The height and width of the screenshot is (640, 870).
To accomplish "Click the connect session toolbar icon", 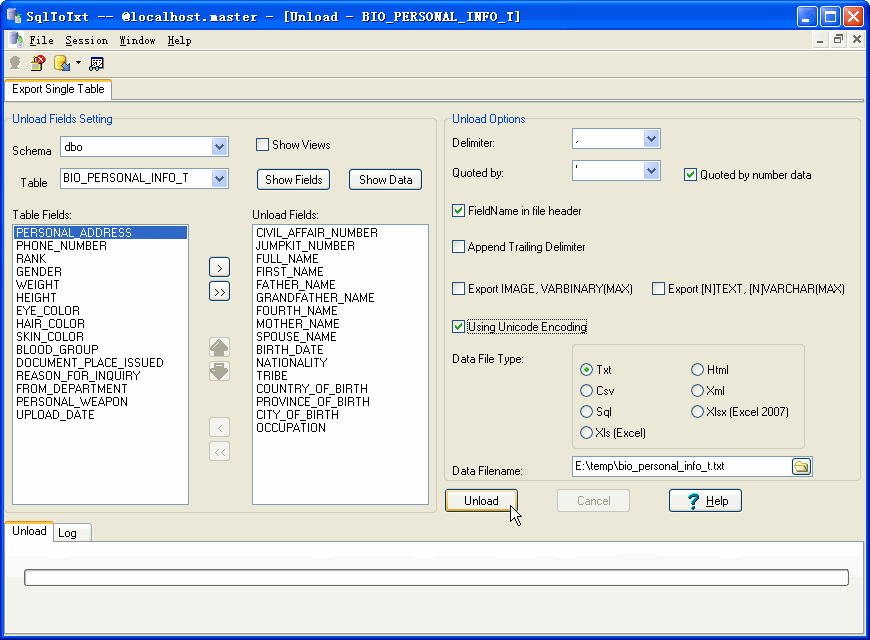I will coord(15,63).
